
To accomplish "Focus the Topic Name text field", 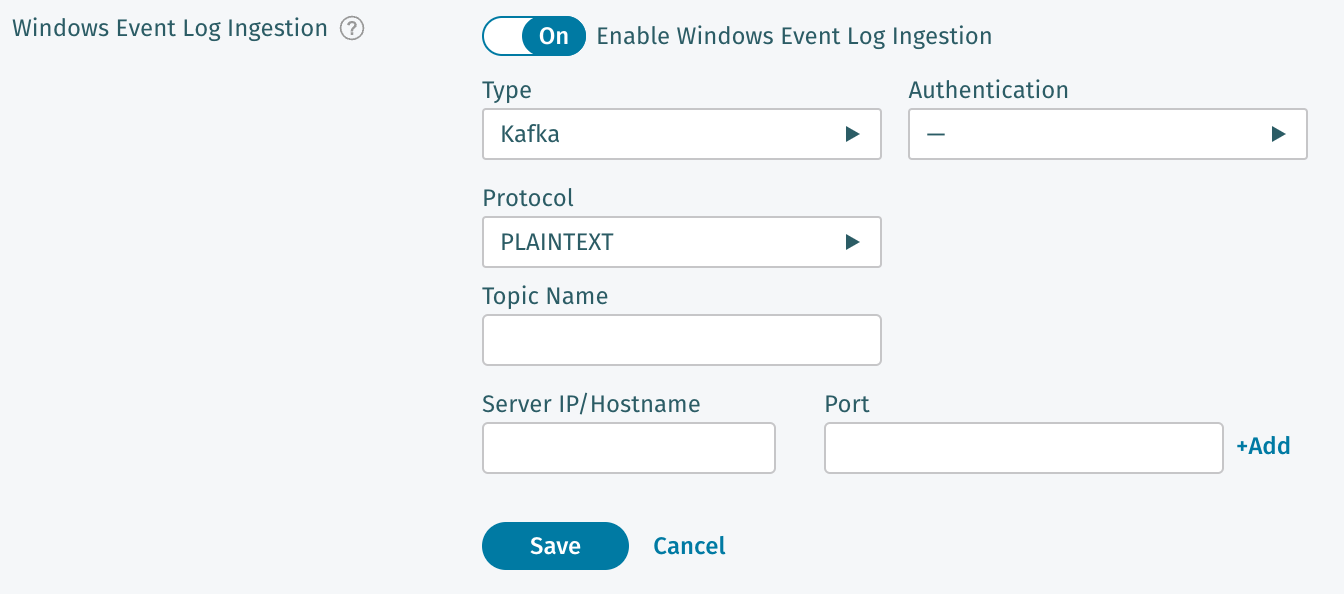I will 680,340.
